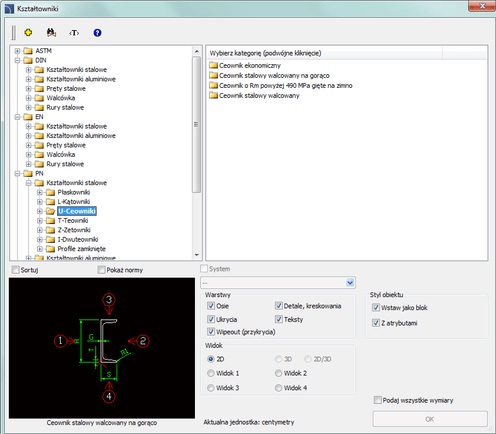Toggle the Pokaż normy checkbox
The height and width of the screenshot is (434, 496).
pyautogui.click(x=101, y=270)
